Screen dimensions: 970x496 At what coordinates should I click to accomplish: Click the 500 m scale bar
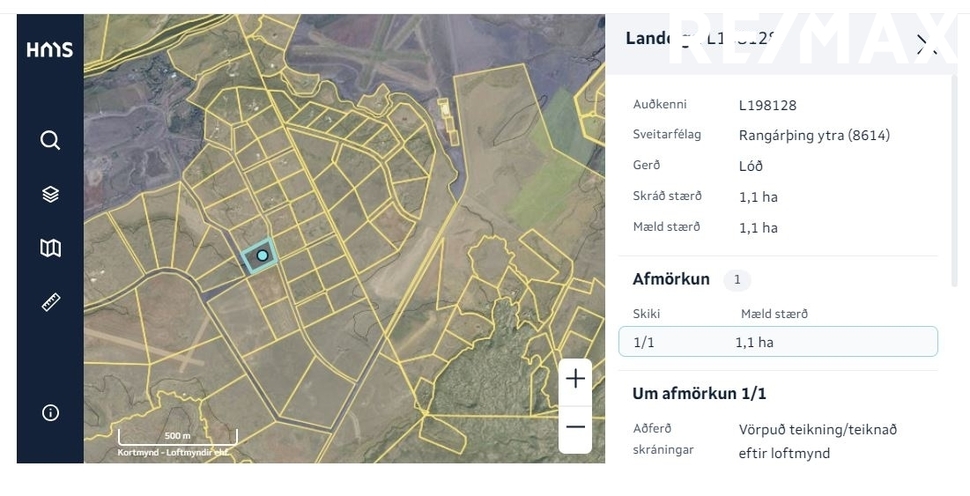click(178, 437)
